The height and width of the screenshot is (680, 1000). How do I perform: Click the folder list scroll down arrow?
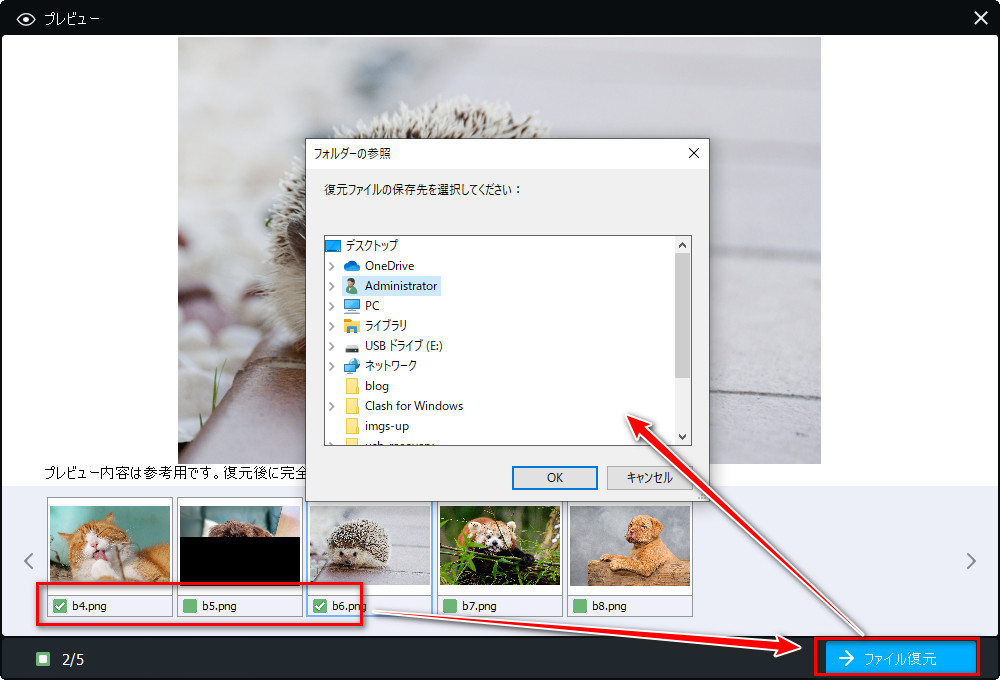coord(683,437)
